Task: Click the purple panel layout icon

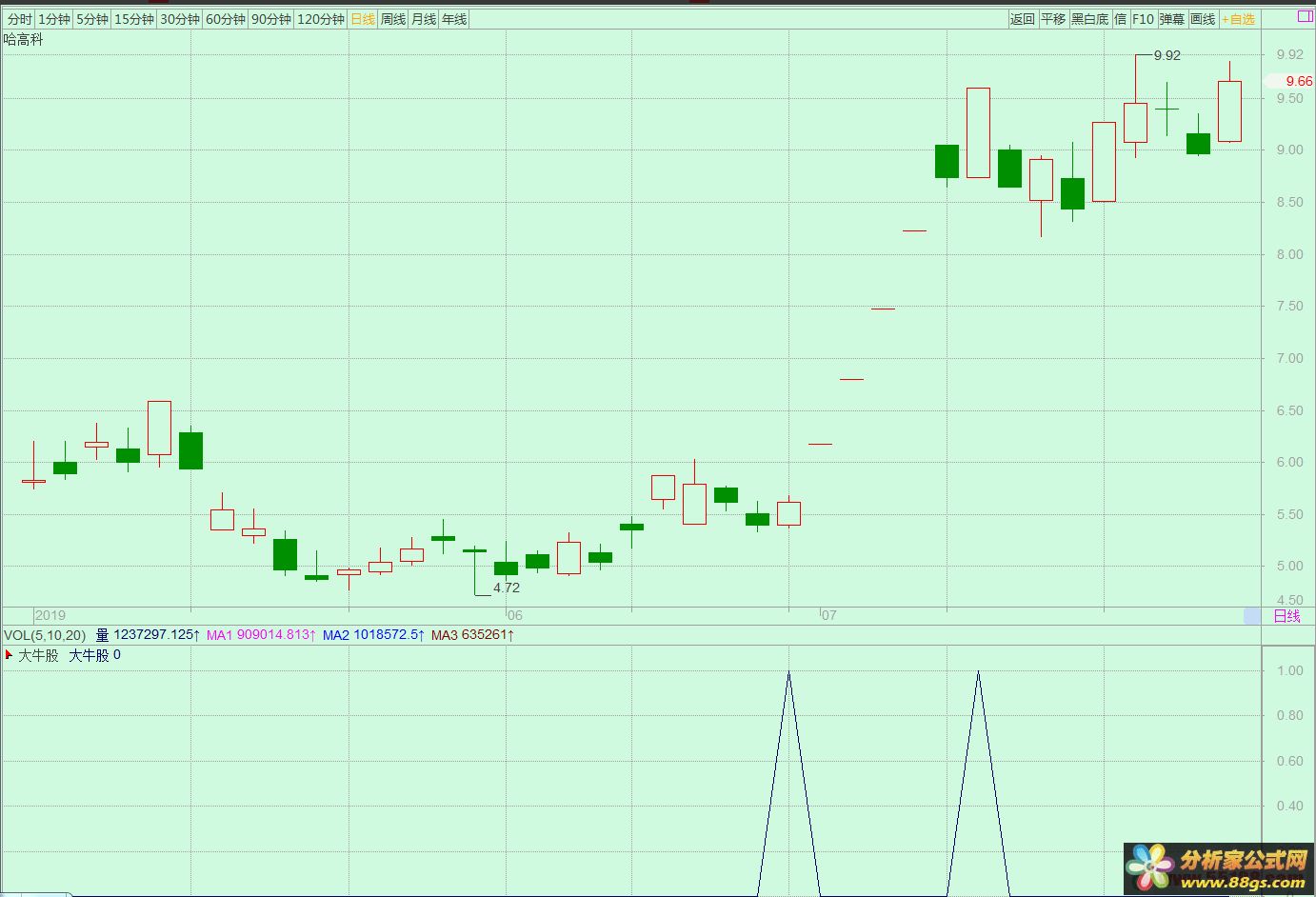Action: point(1305,16)
